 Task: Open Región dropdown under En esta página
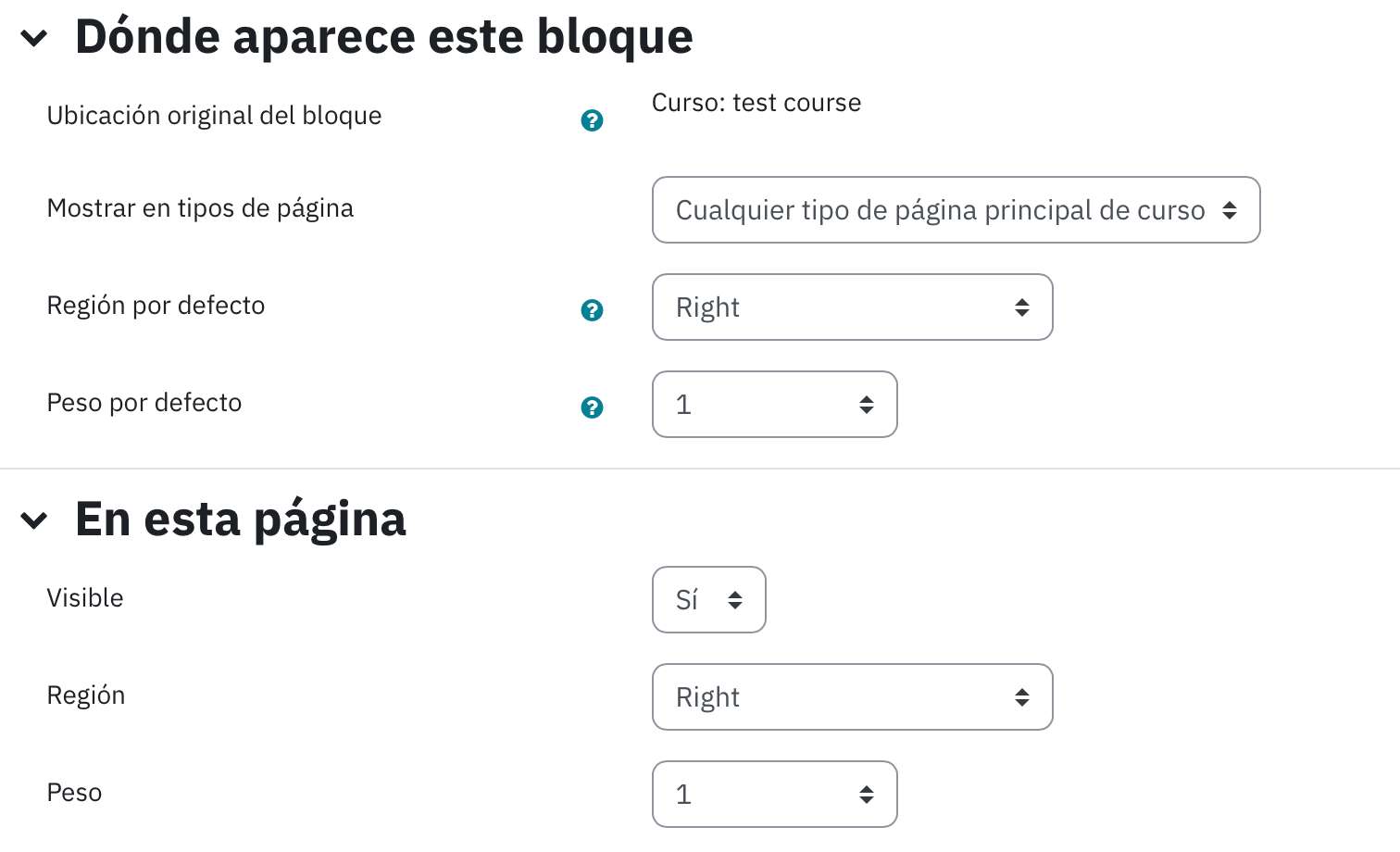click(x=853, y=697)
